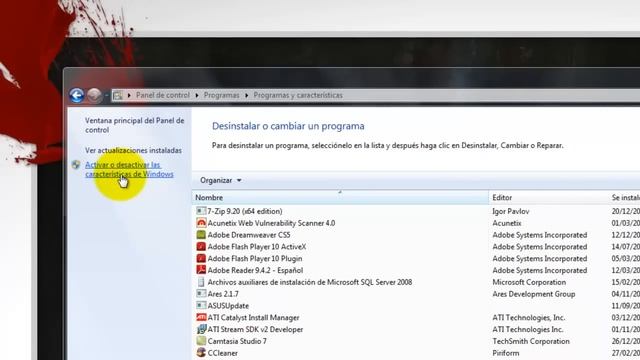Open the Organizar dropdown menu

[x=220, y=180]
